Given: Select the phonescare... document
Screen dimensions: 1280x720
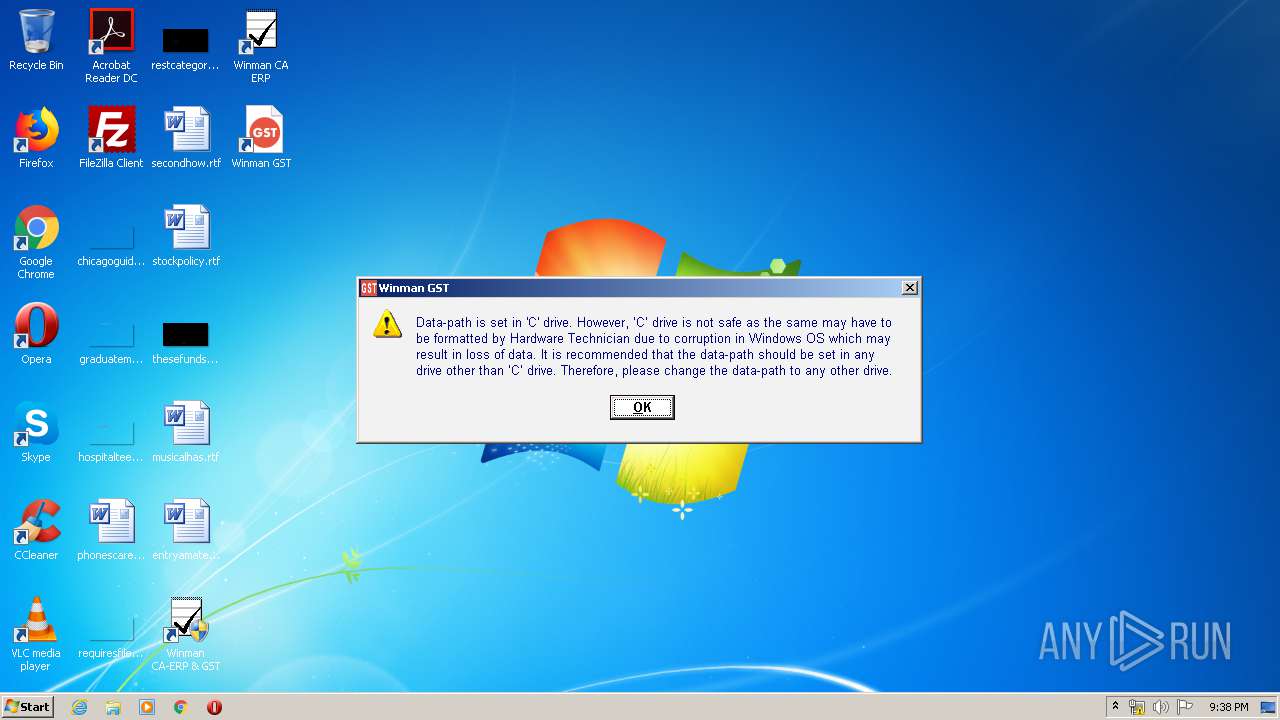Looking at the screenshot, I should tap(111, 530).
